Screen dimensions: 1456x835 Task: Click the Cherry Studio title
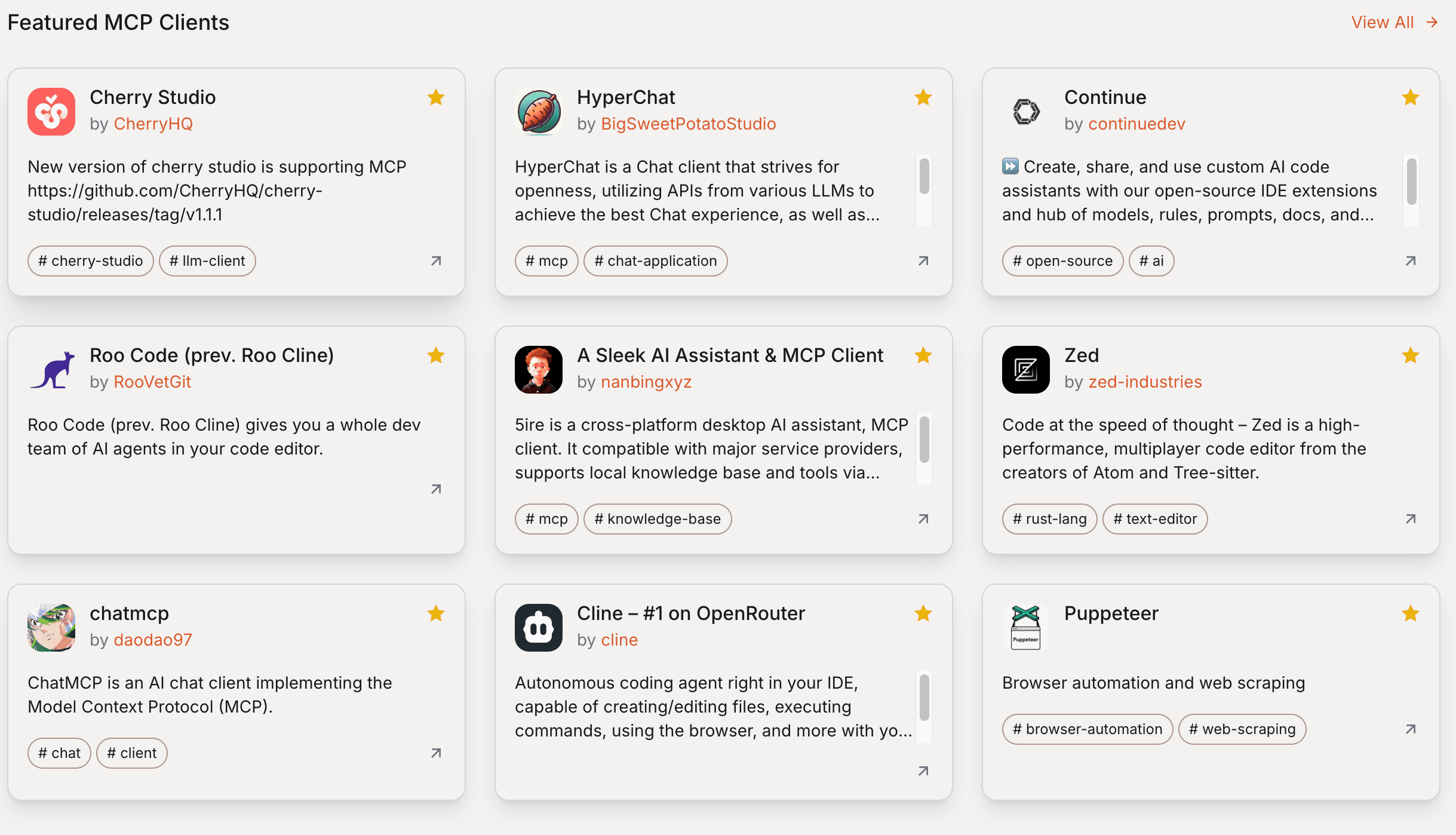[153, 97]
